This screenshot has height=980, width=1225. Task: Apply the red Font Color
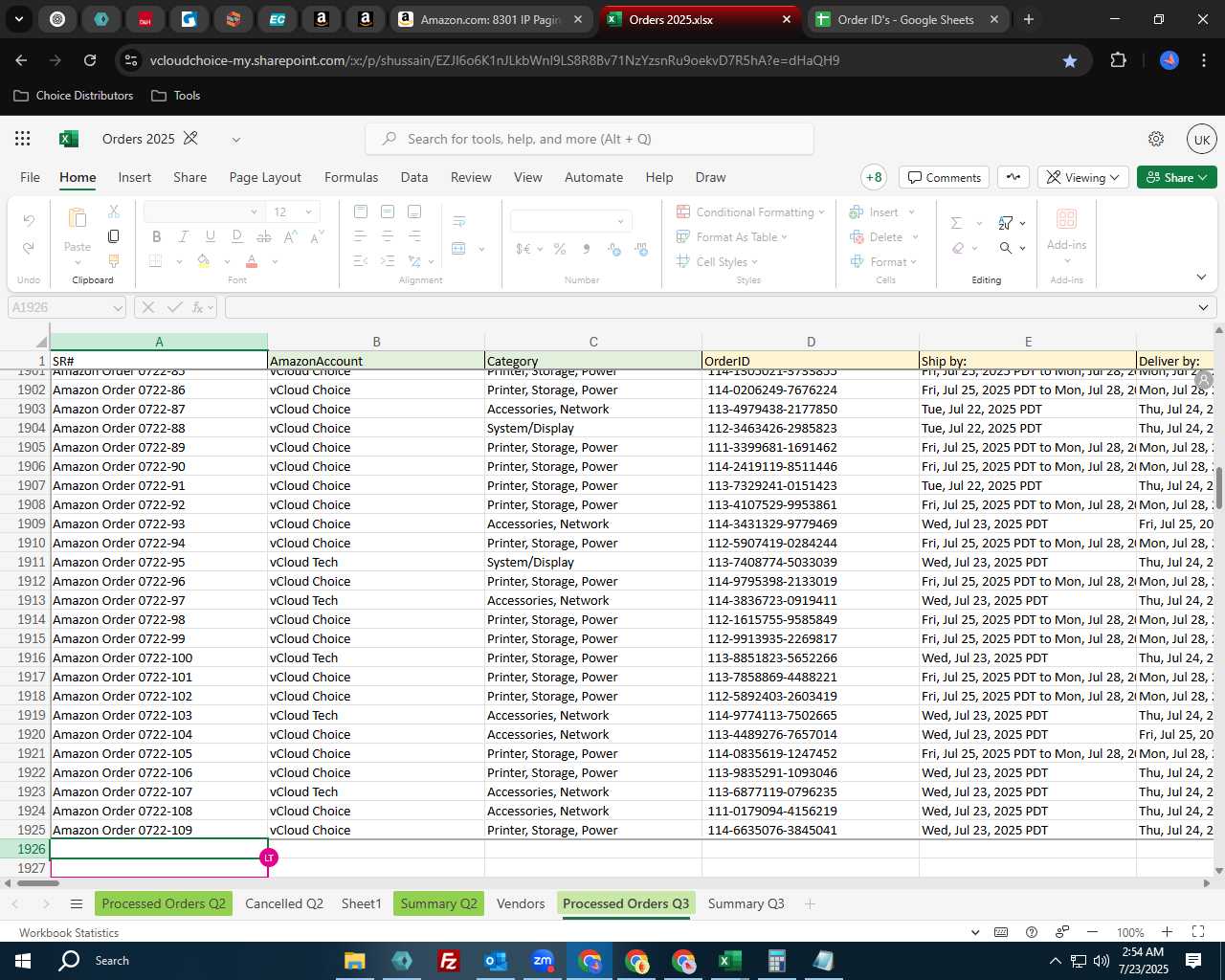pyautogui.click(x=252, y=261)
